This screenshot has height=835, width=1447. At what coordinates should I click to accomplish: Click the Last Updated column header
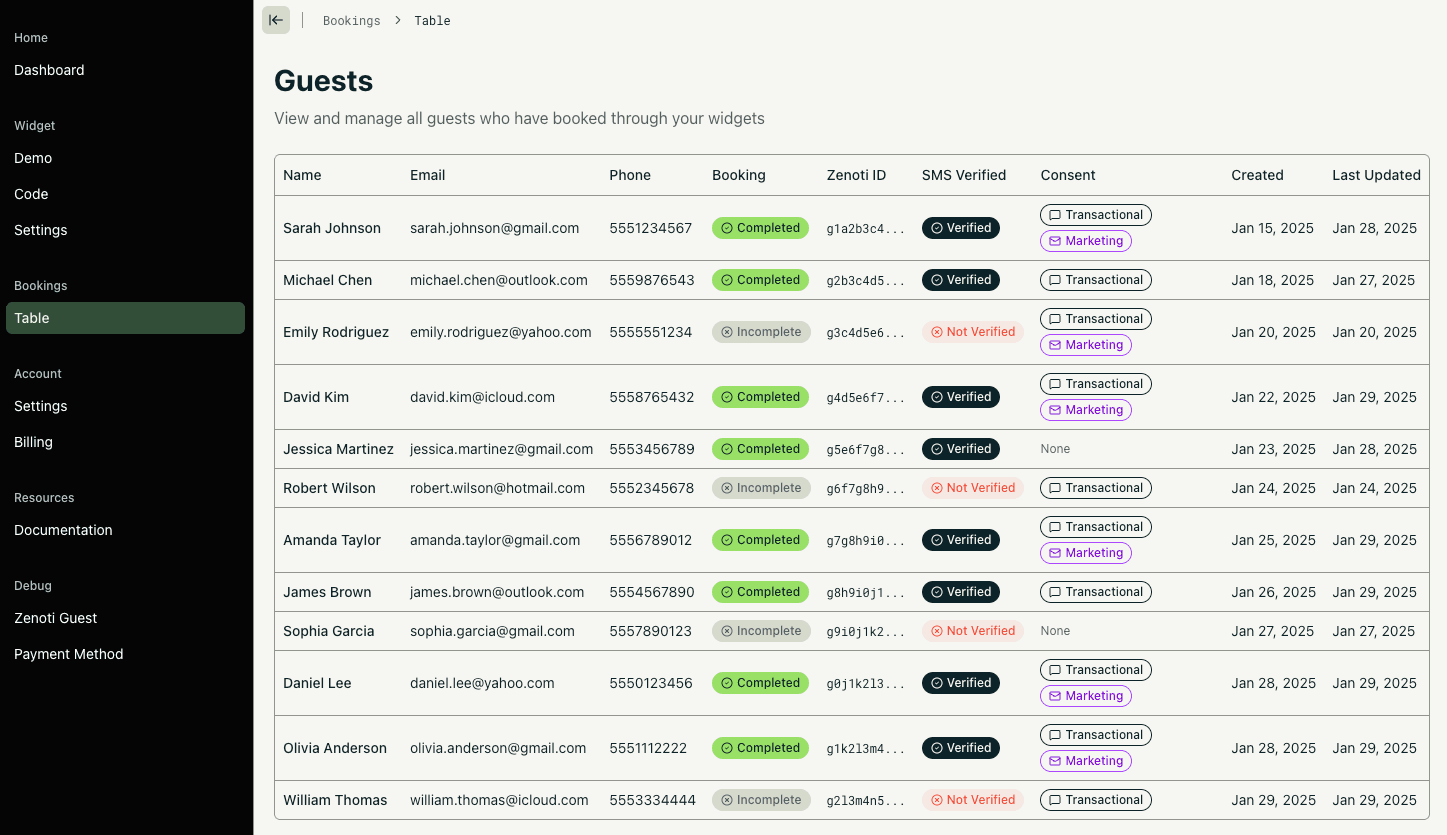1375,175
